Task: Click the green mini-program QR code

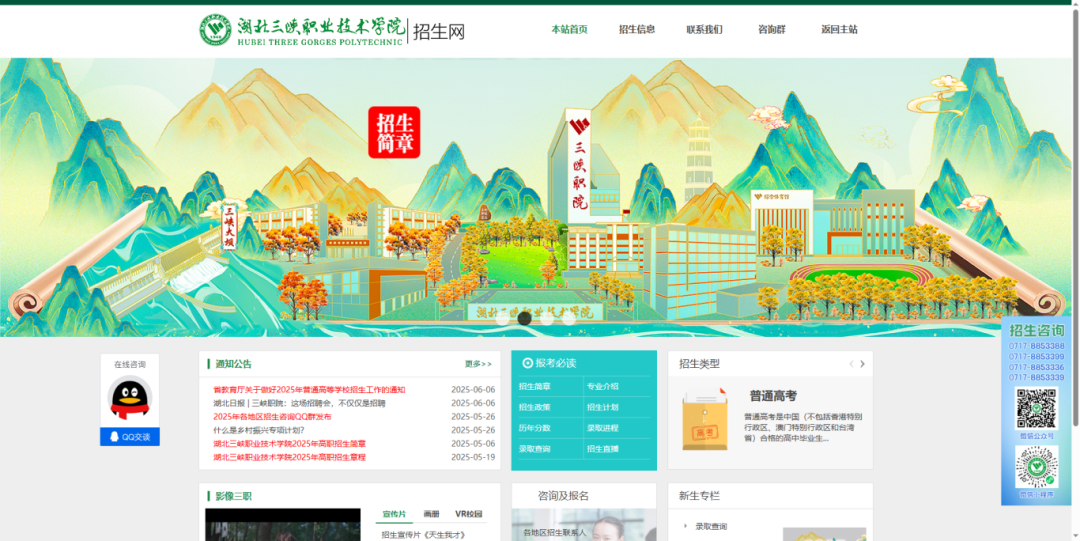Action: (x=1036, y=466)
